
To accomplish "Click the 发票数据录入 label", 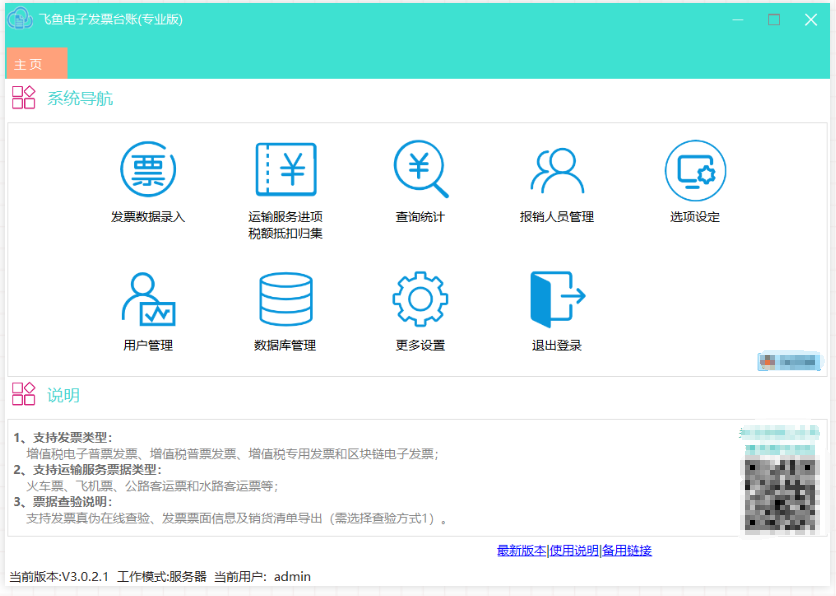I will 148,217.
